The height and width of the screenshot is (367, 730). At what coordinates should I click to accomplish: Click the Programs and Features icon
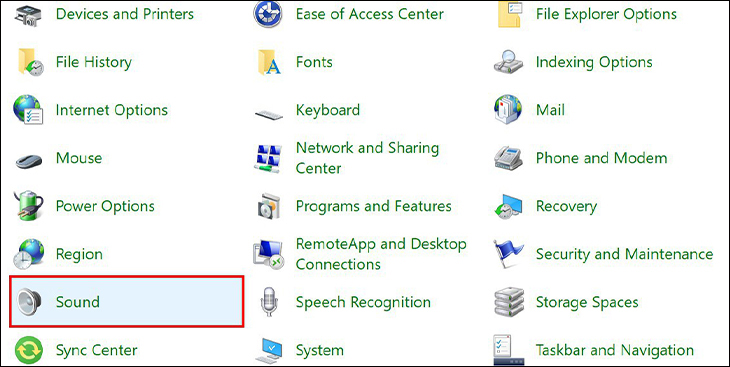[x=269, y=206]
